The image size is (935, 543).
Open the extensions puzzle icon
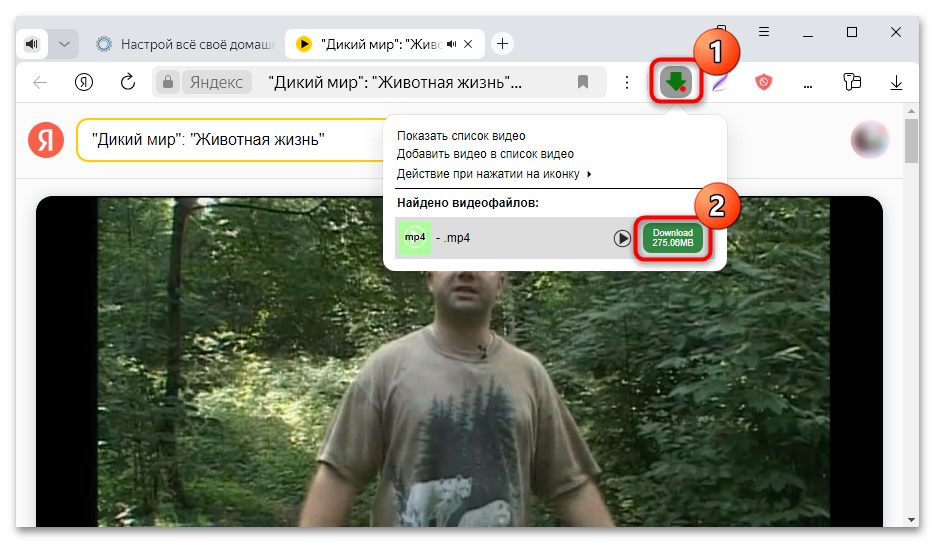pyautogui.click(x=852, y=82)
